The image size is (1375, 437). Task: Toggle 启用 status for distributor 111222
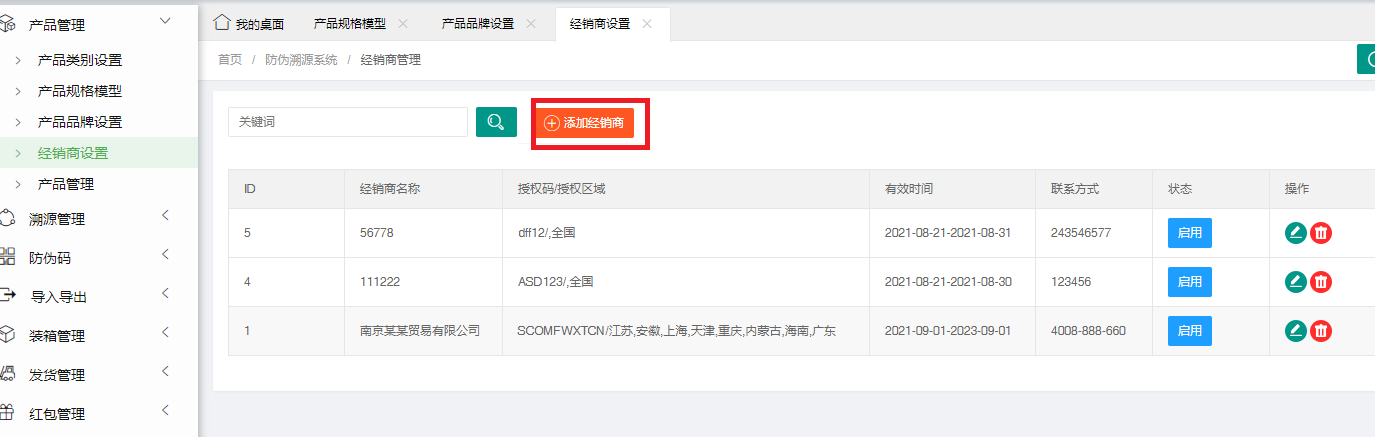tap(1189, 282)
